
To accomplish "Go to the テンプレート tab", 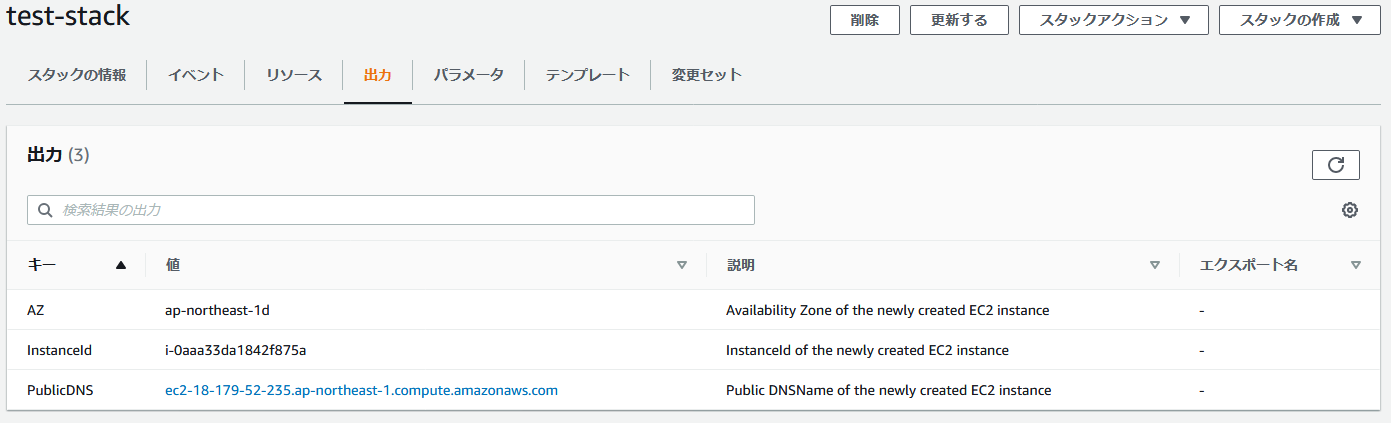I will click(587, 75).
